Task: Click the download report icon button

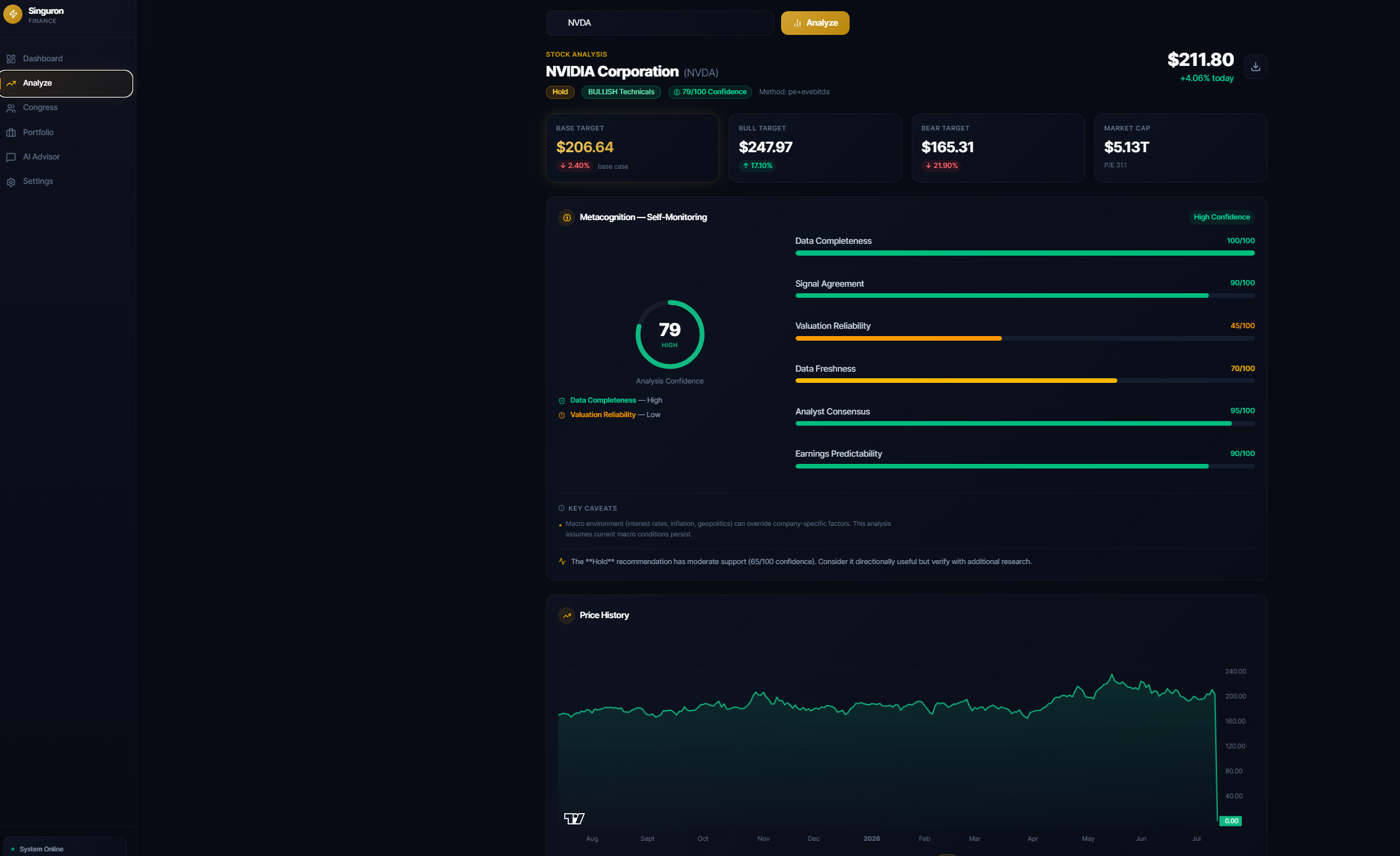Action: pyautogui.click(x=1255, y=67)
